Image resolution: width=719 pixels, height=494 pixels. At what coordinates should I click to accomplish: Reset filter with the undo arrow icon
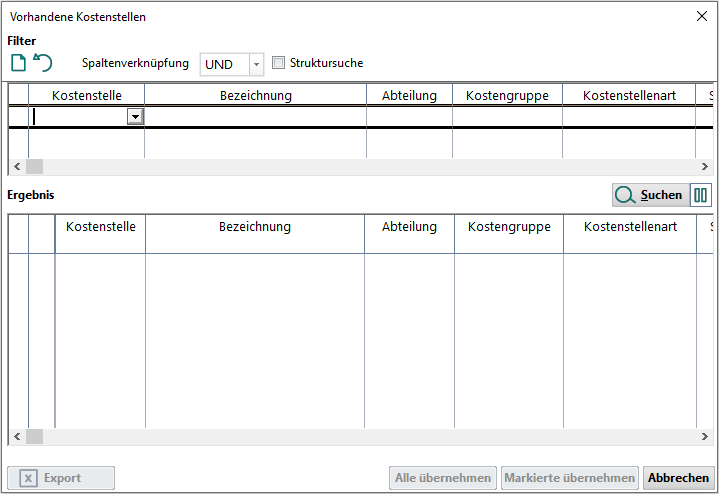tap(43, 63)
